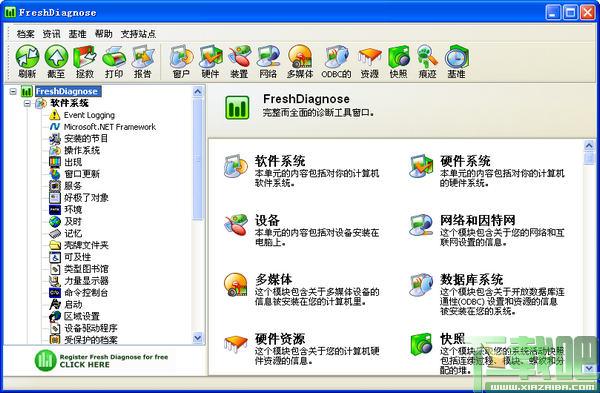Select 类型图书馆 tree item
600x393 pixels.
coord(86,269)
